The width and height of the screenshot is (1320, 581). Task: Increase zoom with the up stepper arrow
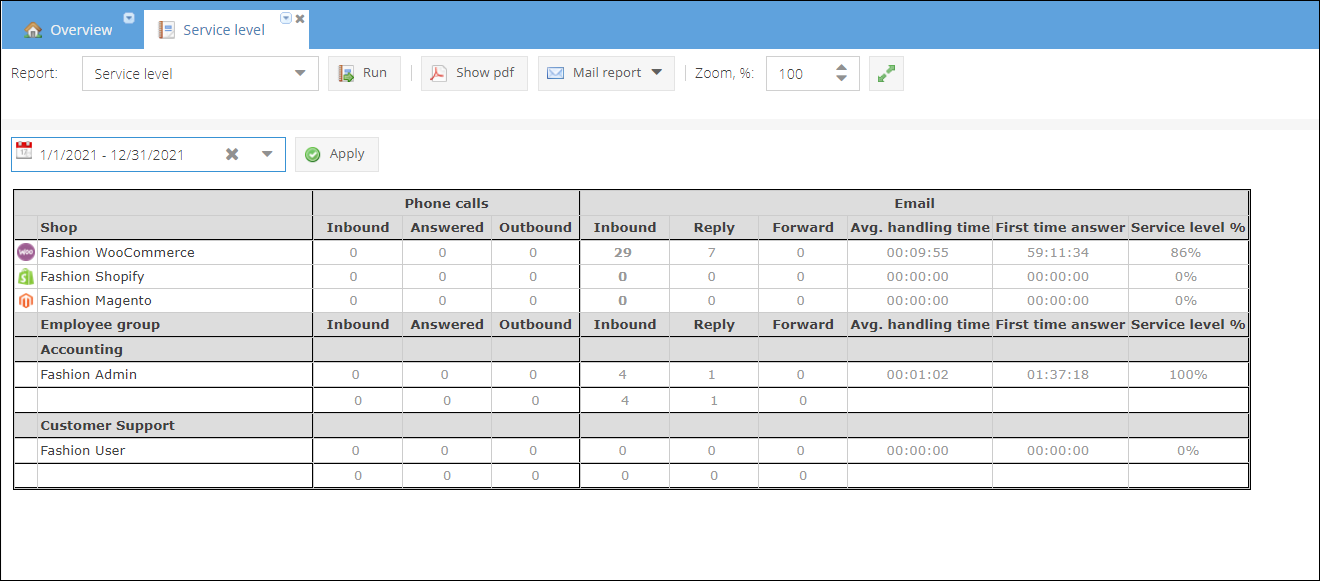842,67
